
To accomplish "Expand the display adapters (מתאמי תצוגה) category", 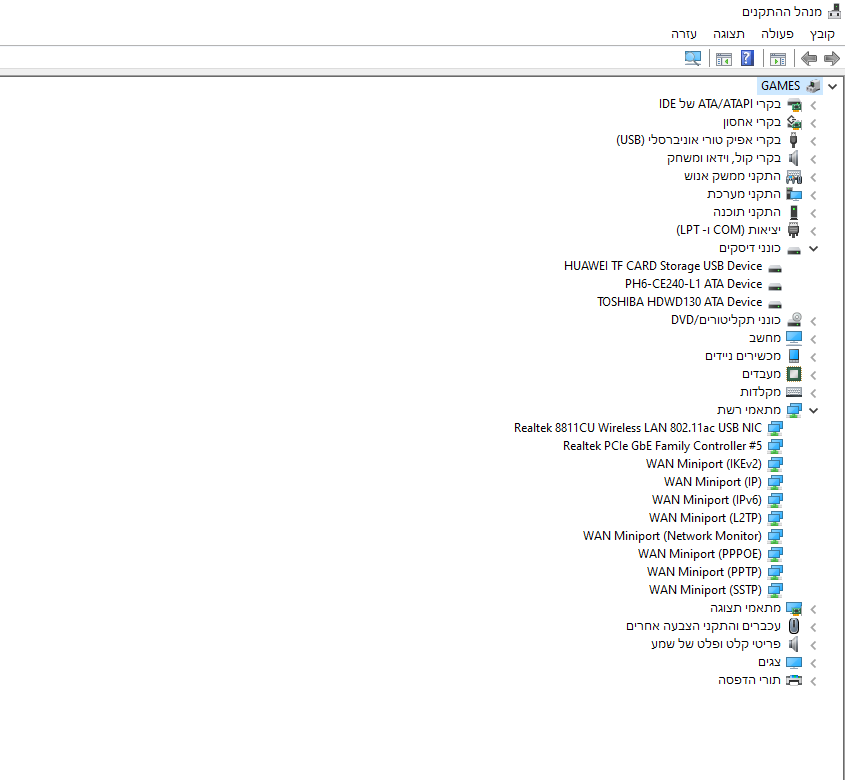I will 813,610.
